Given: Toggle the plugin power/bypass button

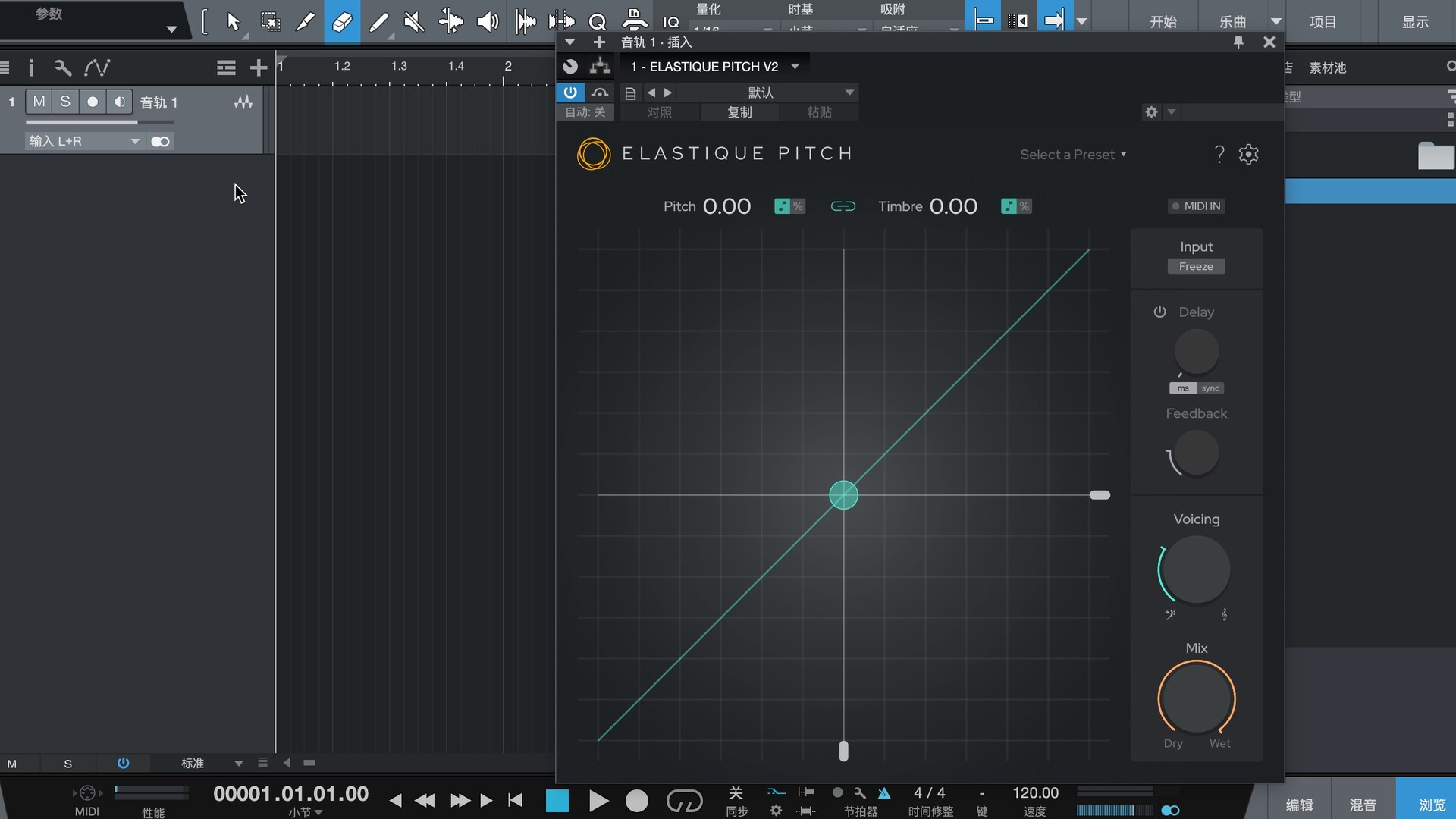Looking at the screenshot, I should 570,93.
